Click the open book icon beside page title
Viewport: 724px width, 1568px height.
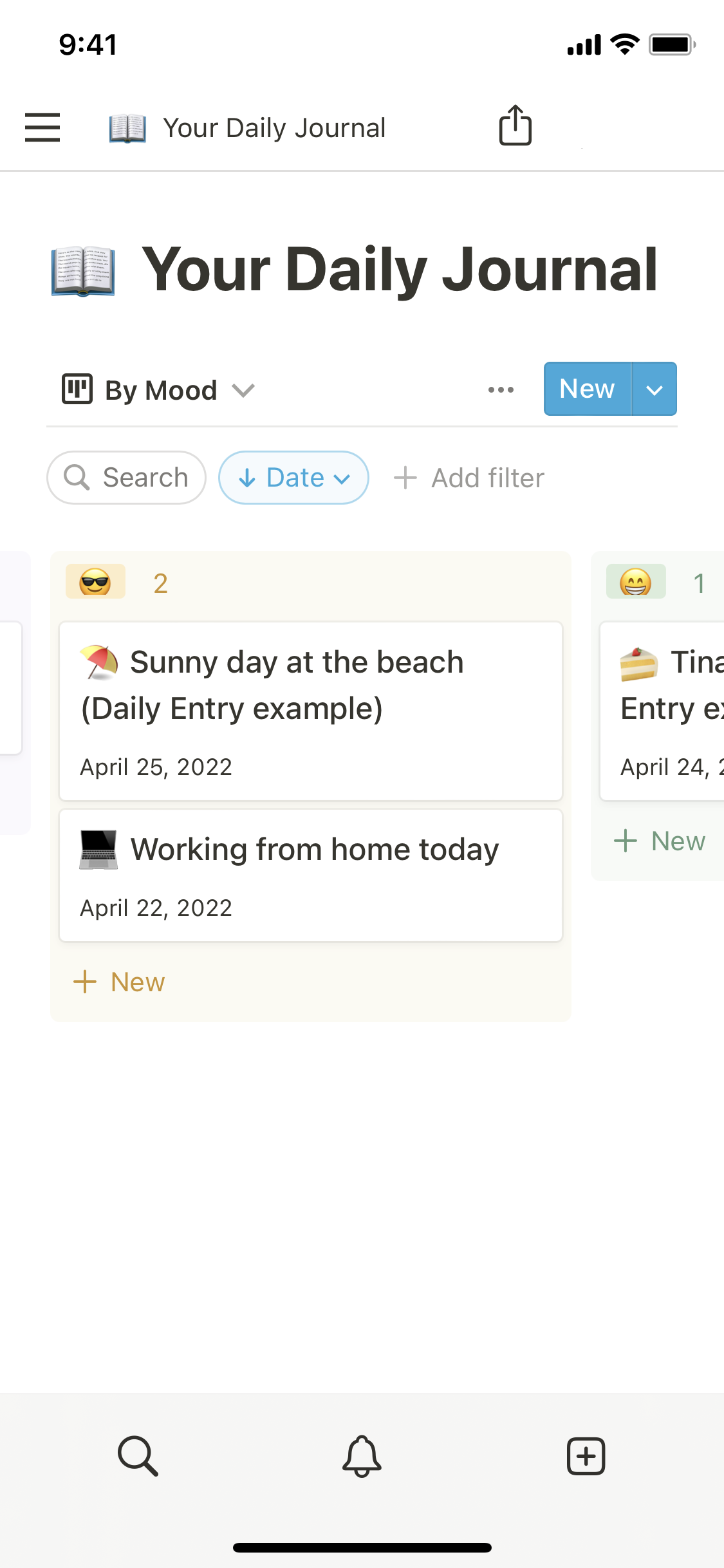pos(83,271)
